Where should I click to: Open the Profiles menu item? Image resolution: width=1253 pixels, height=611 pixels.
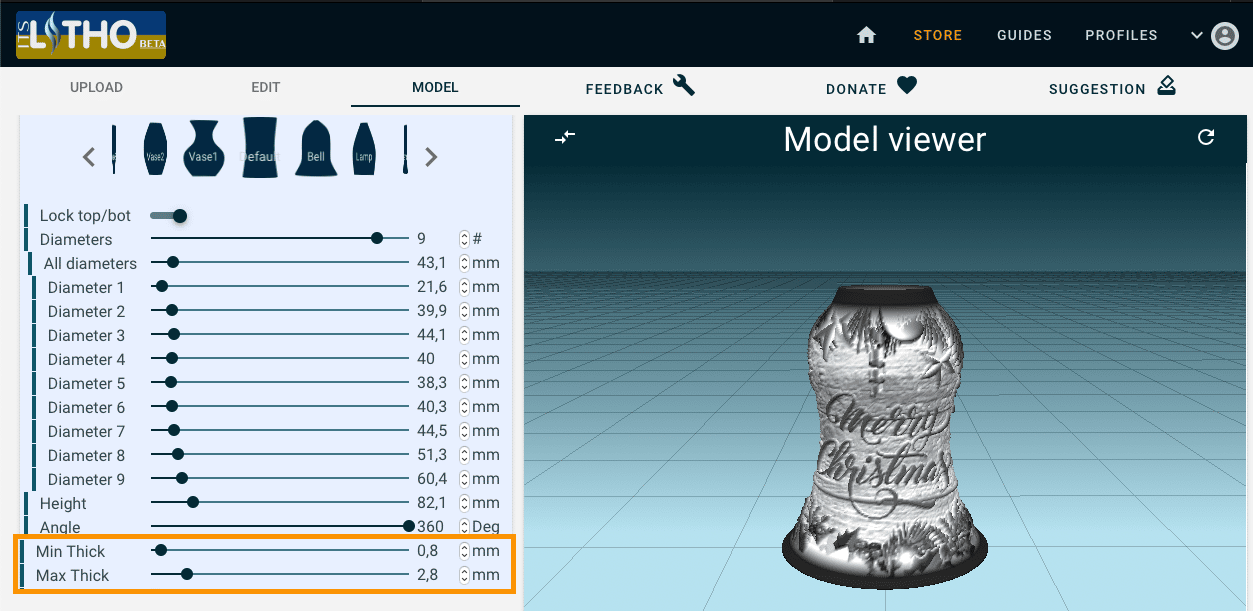[x=1121, y=35]
